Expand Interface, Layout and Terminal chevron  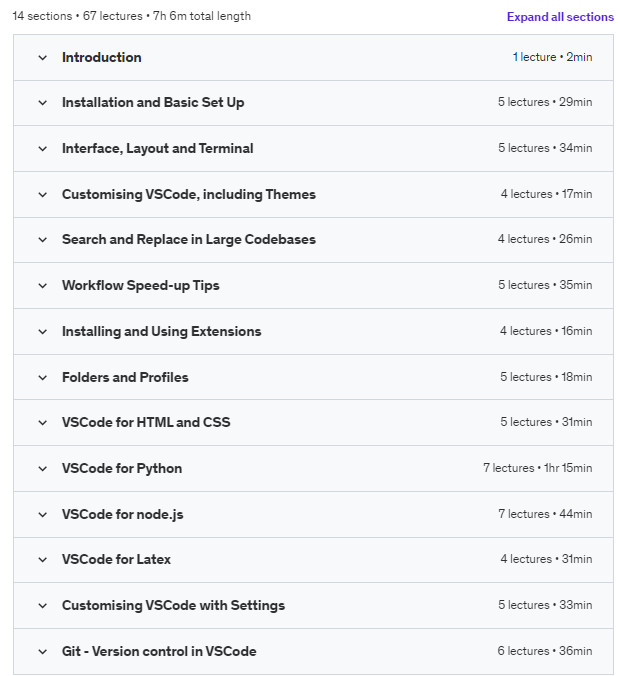pos(42,149)
